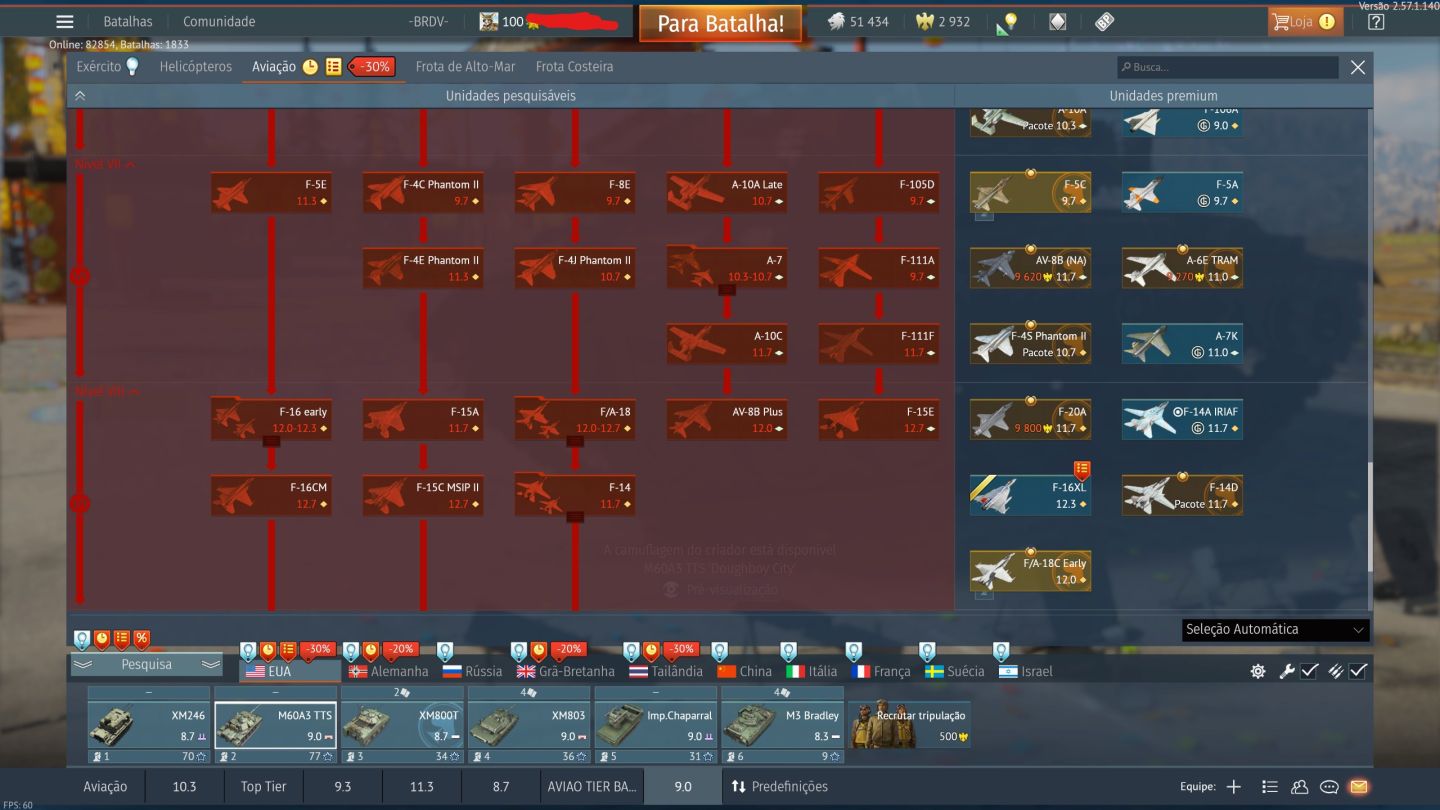This screenshot has width=1440, height=810.
Task: Select the Israel nation tab
Action: click(x=1025, y=672)
